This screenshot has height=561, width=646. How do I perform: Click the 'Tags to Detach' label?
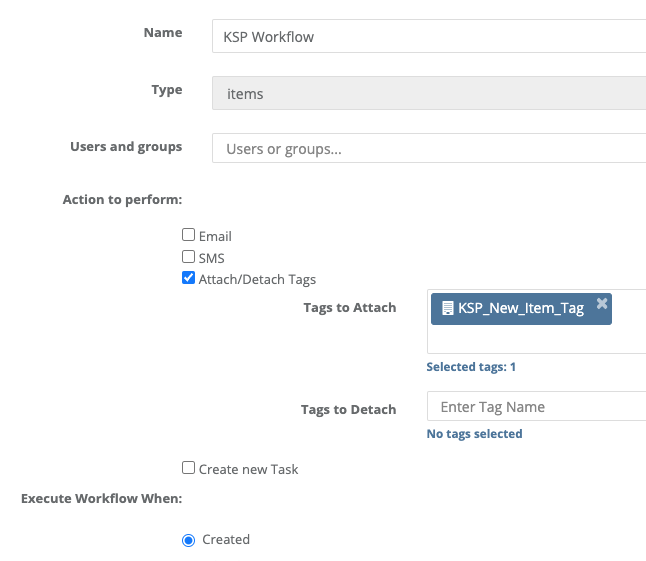click(348, 410)
